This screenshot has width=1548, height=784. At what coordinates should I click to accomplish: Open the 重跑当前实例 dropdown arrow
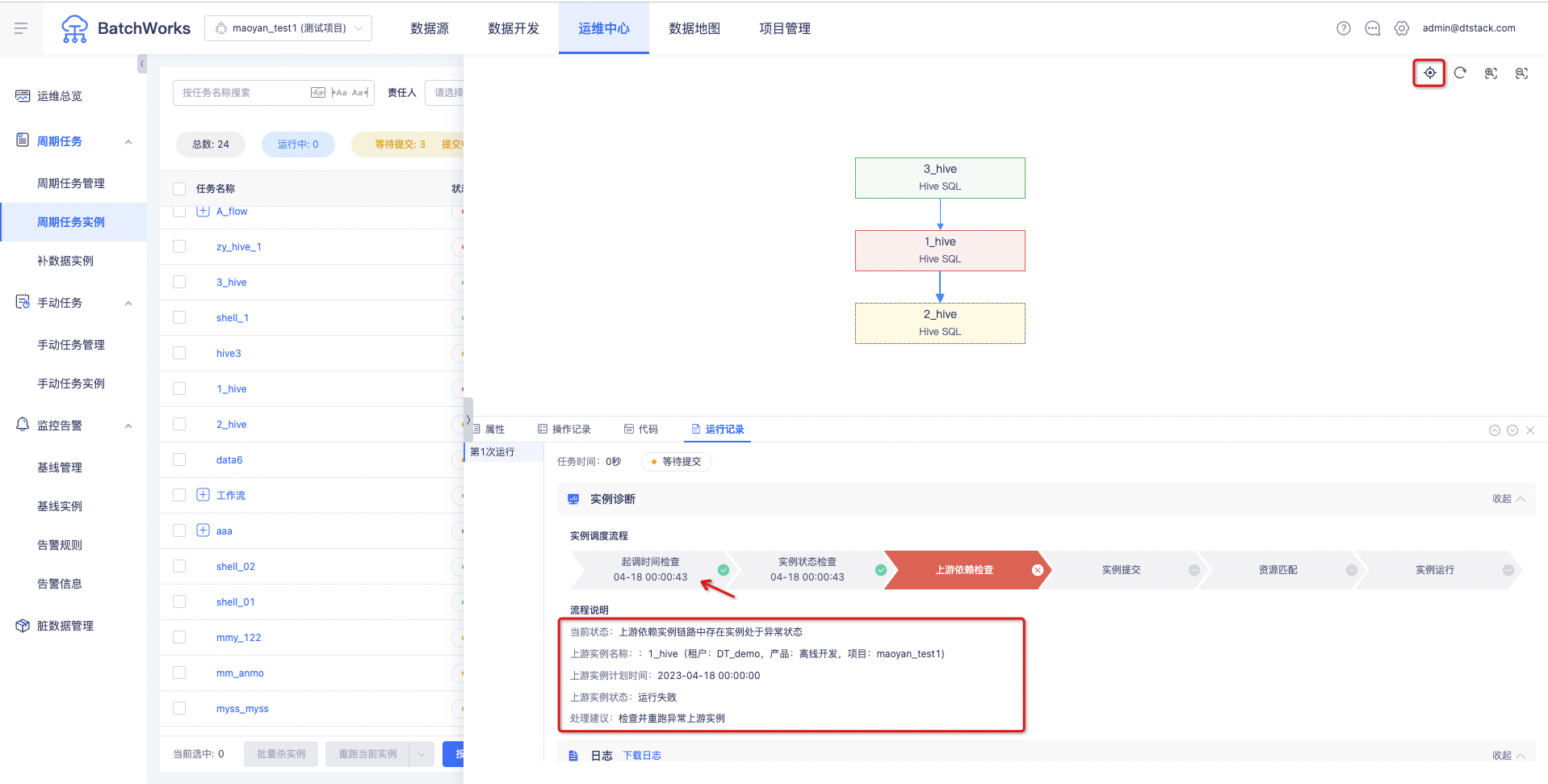pyautogui.click(x=422, y=754)
